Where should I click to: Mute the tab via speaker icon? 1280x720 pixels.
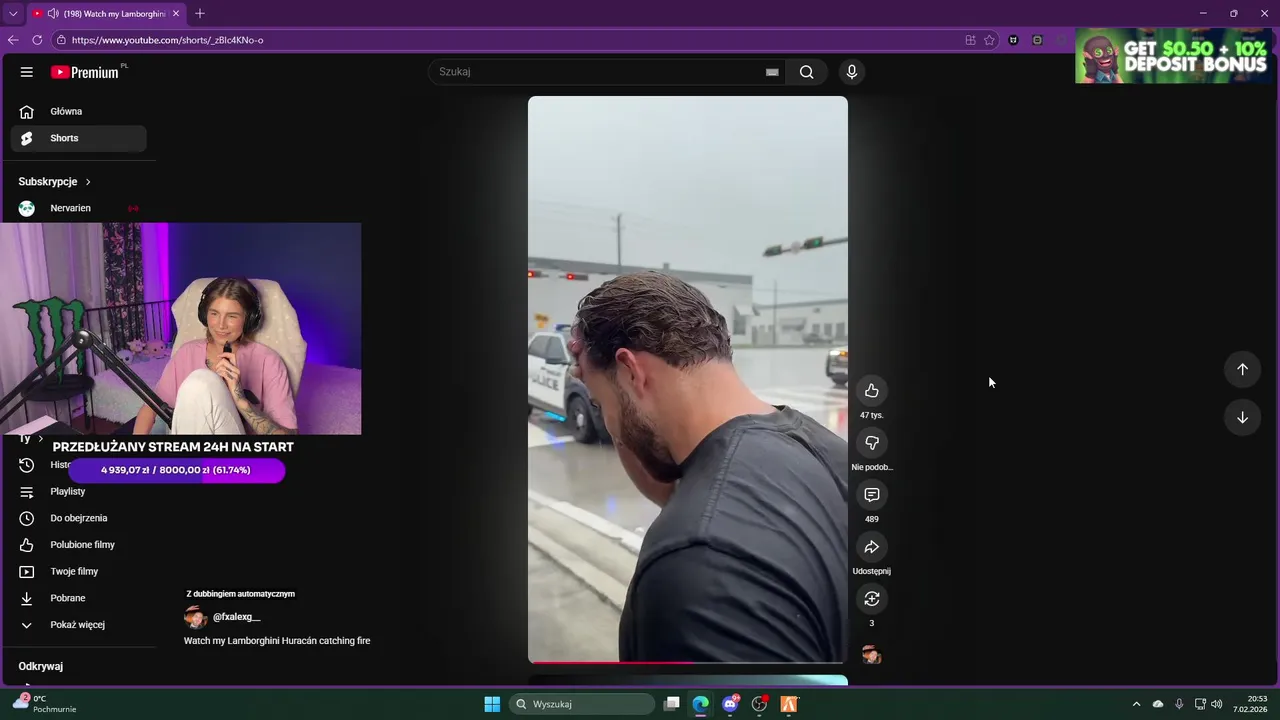tap(53, 14)
